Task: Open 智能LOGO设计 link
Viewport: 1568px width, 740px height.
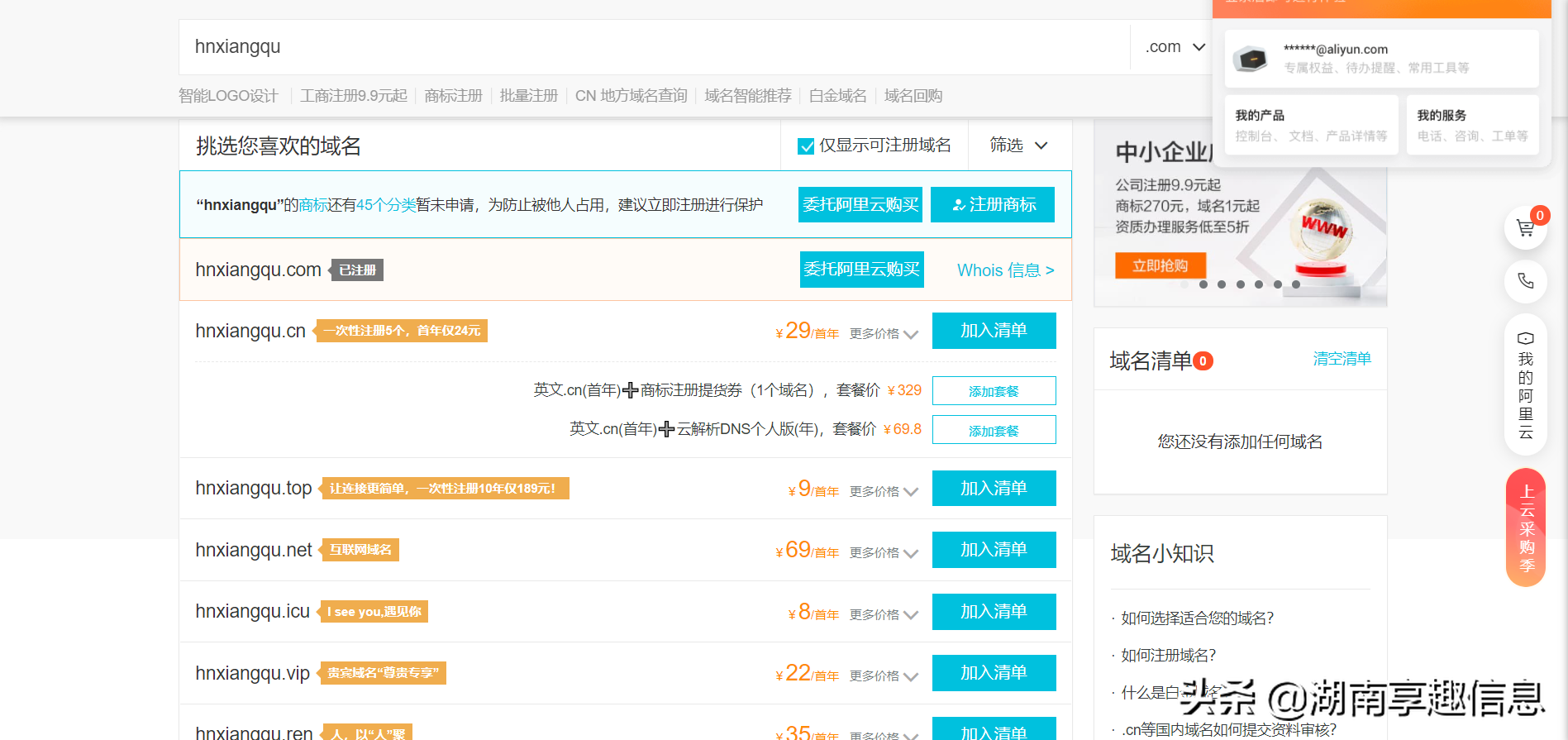Action: (228, 96)
